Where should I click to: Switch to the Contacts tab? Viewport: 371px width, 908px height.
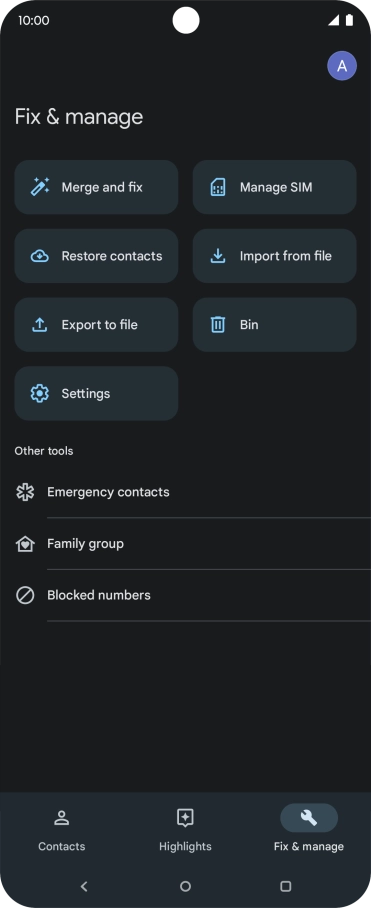61,831
